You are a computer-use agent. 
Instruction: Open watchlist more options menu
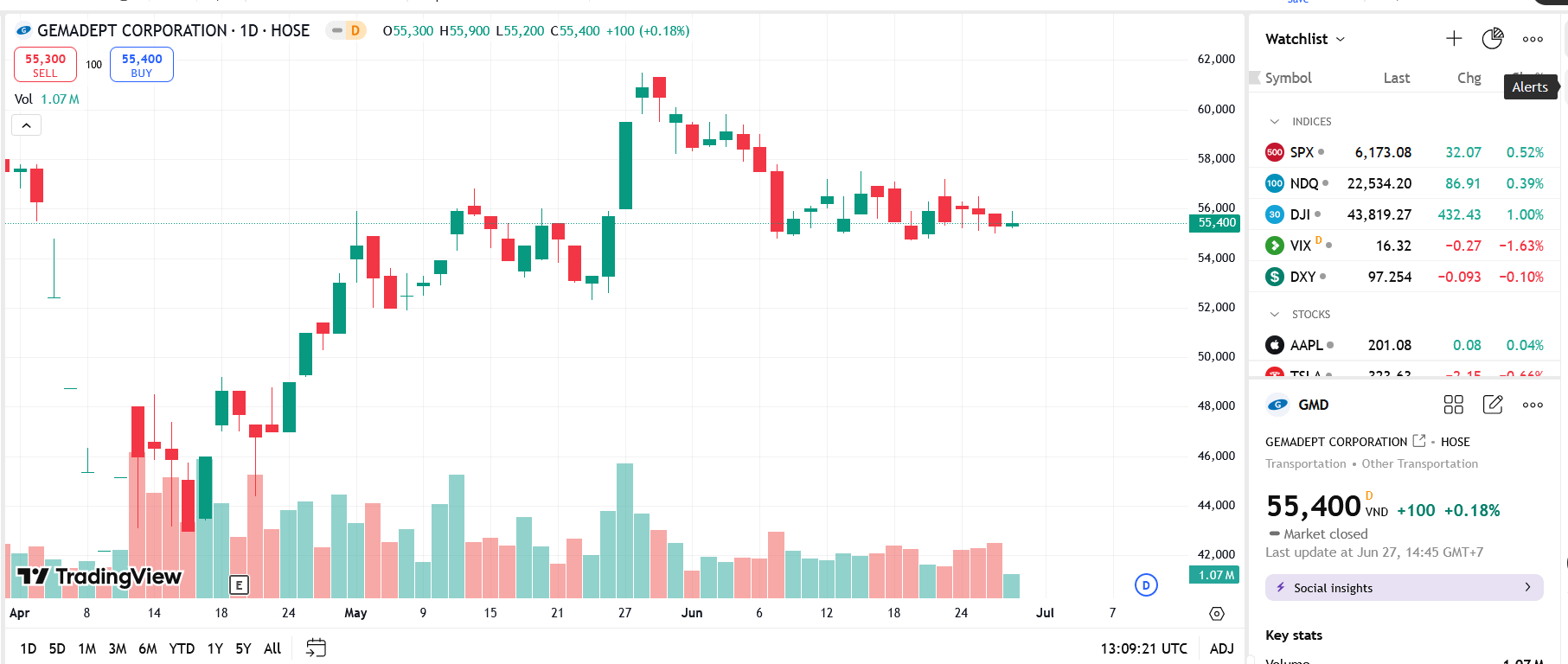coord(1533,39)
